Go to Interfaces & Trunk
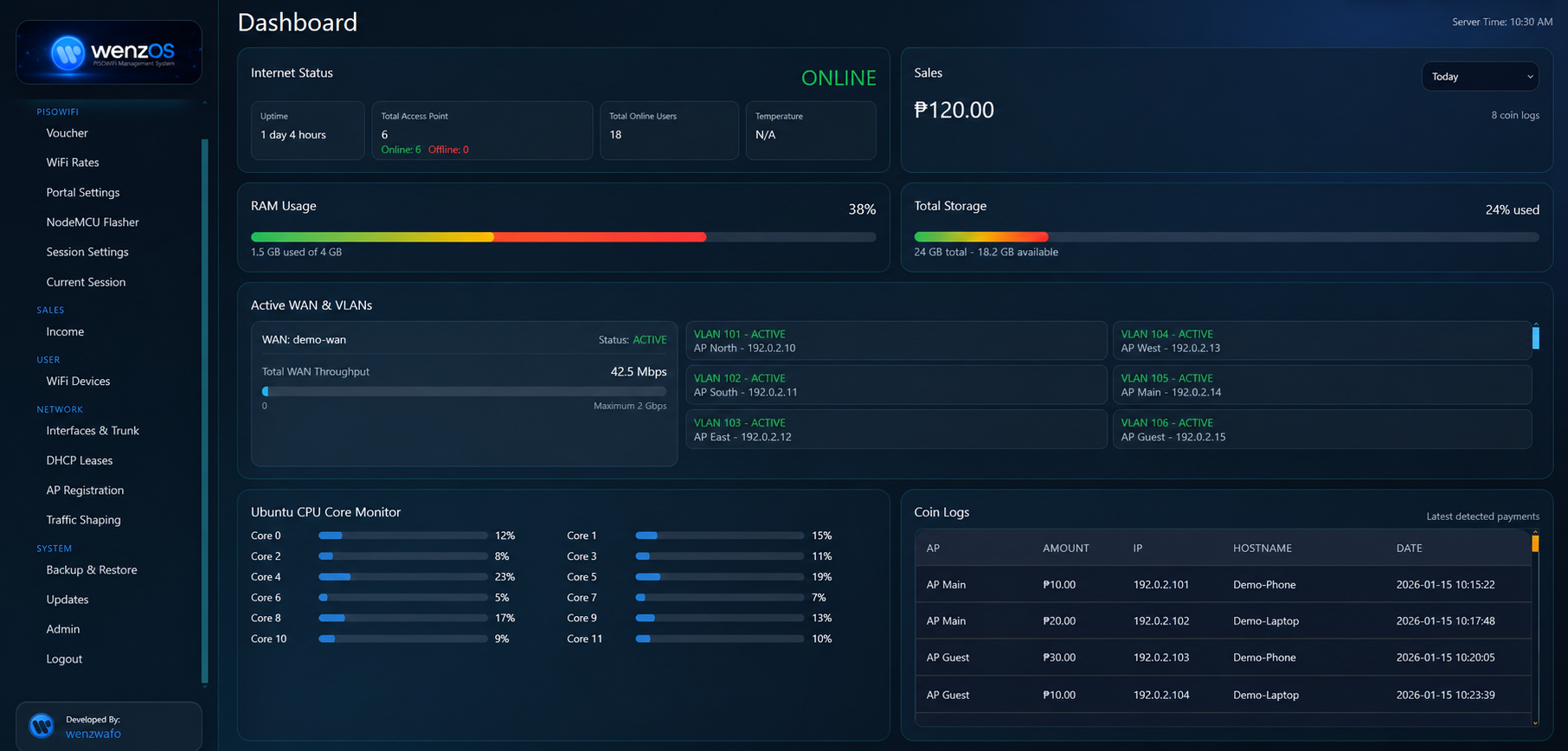Screen dimensions: 1568x751 click(x=93, y=431)
